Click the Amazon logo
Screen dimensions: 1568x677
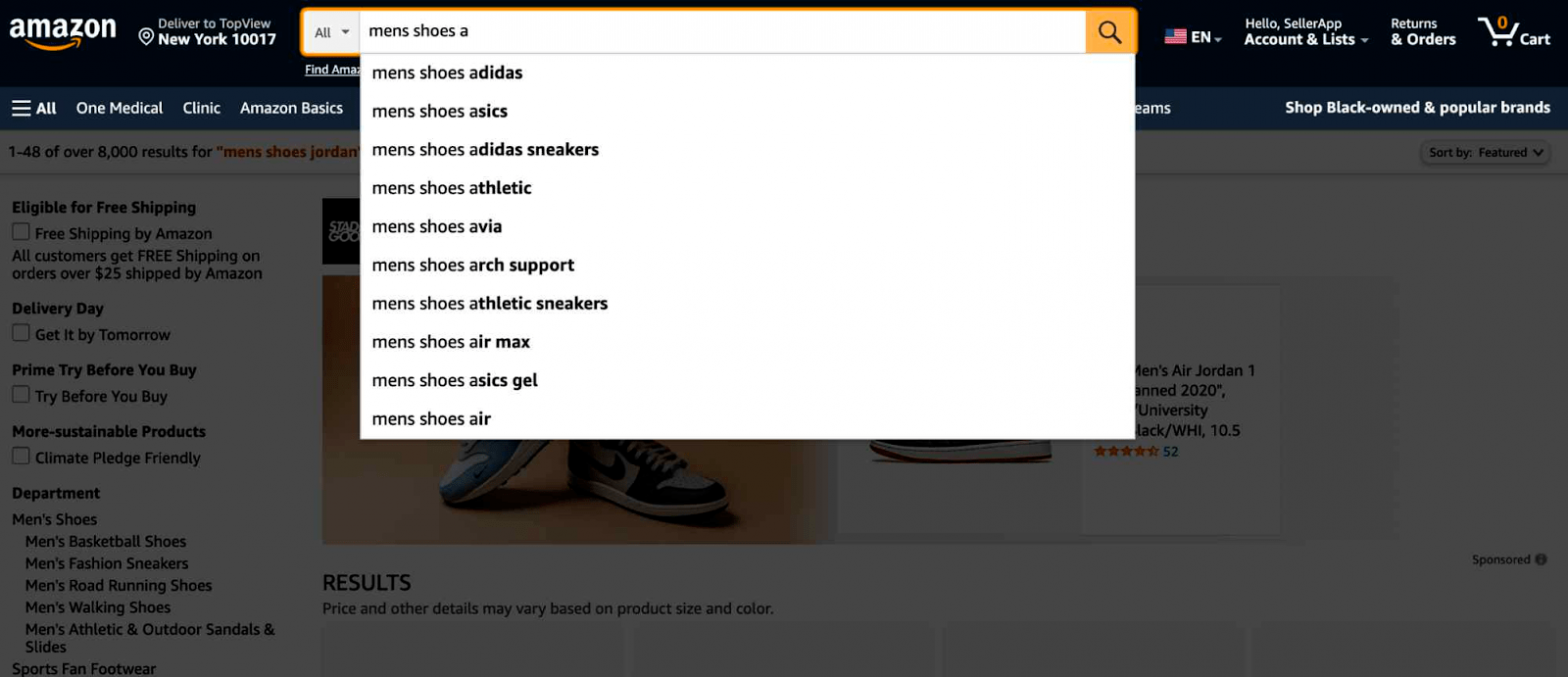(62, 31)
